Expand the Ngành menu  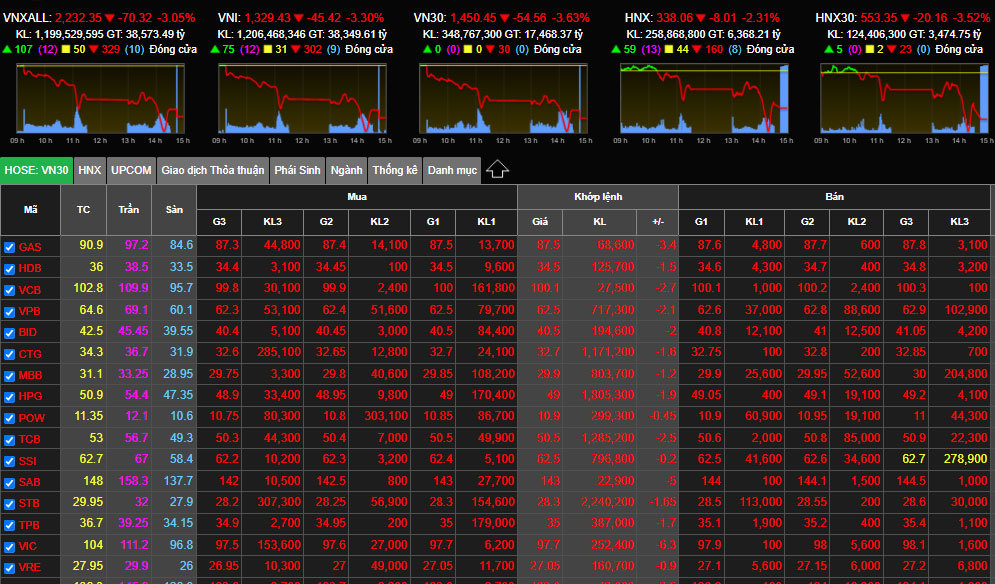(346, 170)
